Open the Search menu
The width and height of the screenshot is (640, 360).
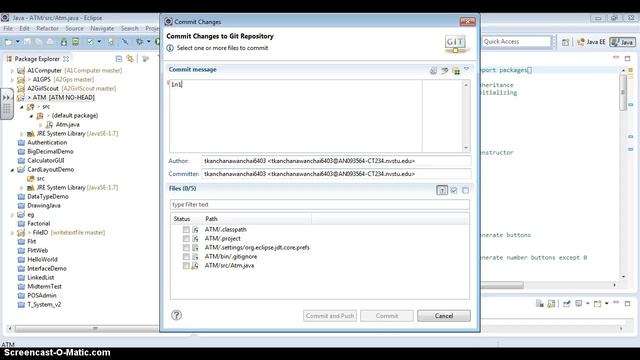[129, 28]
